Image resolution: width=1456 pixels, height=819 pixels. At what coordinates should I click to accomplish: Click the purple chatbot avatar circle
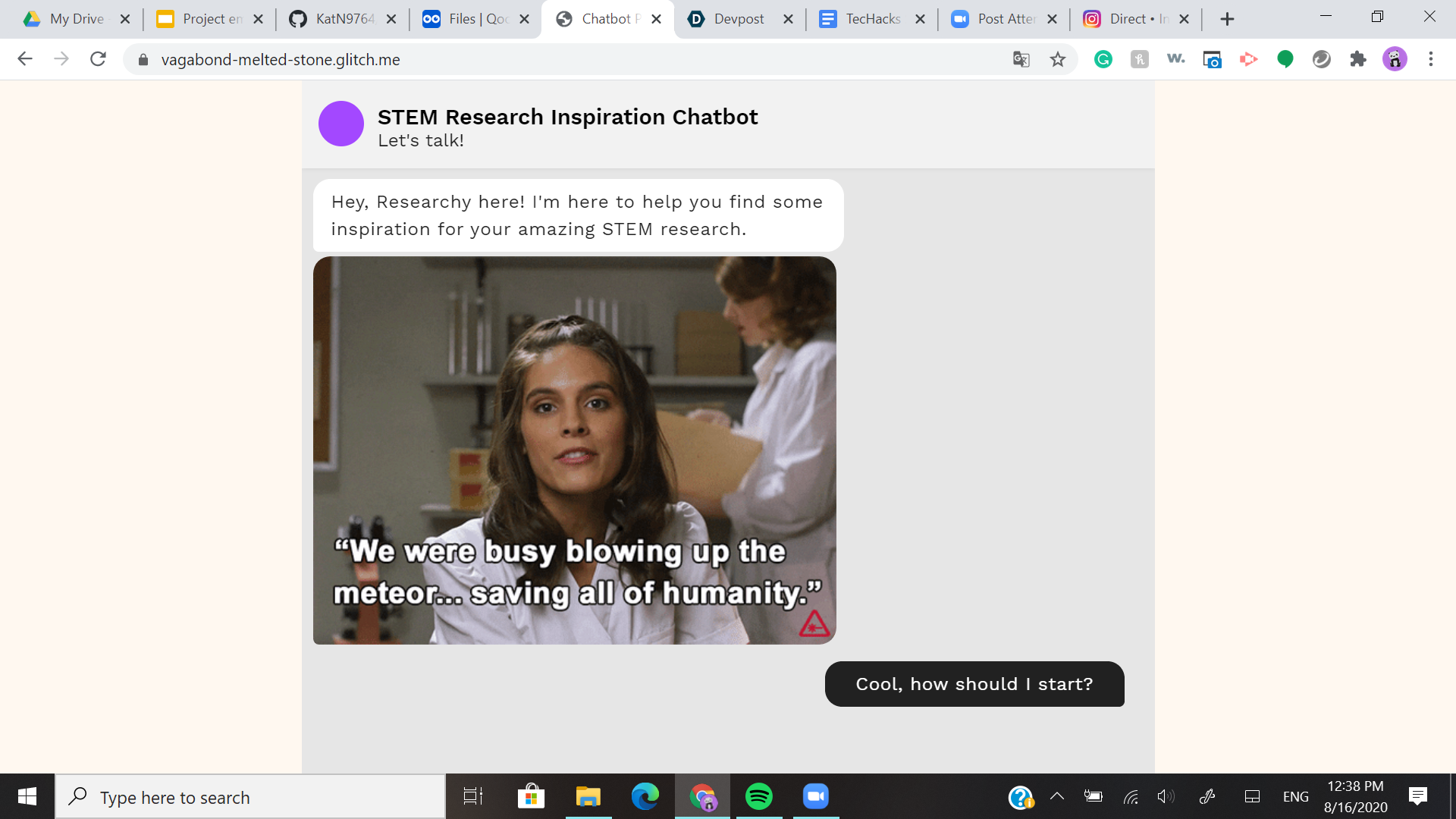point(340,124)
